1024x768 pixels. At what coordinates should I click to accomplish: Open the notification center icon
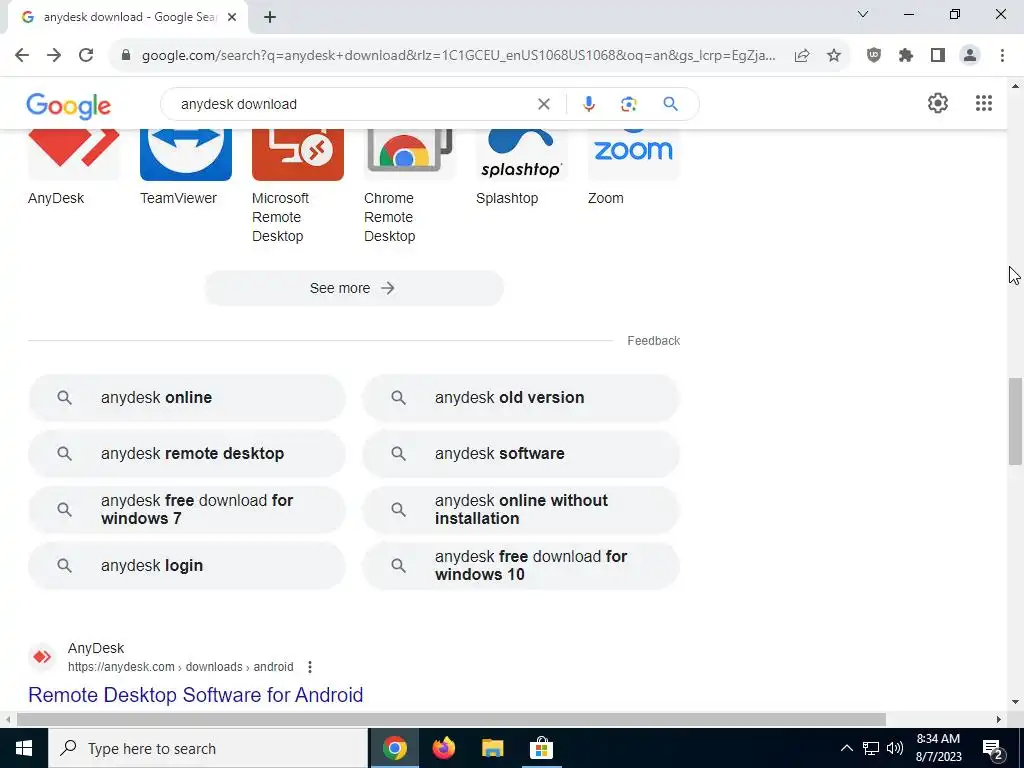tap(993, 749)
